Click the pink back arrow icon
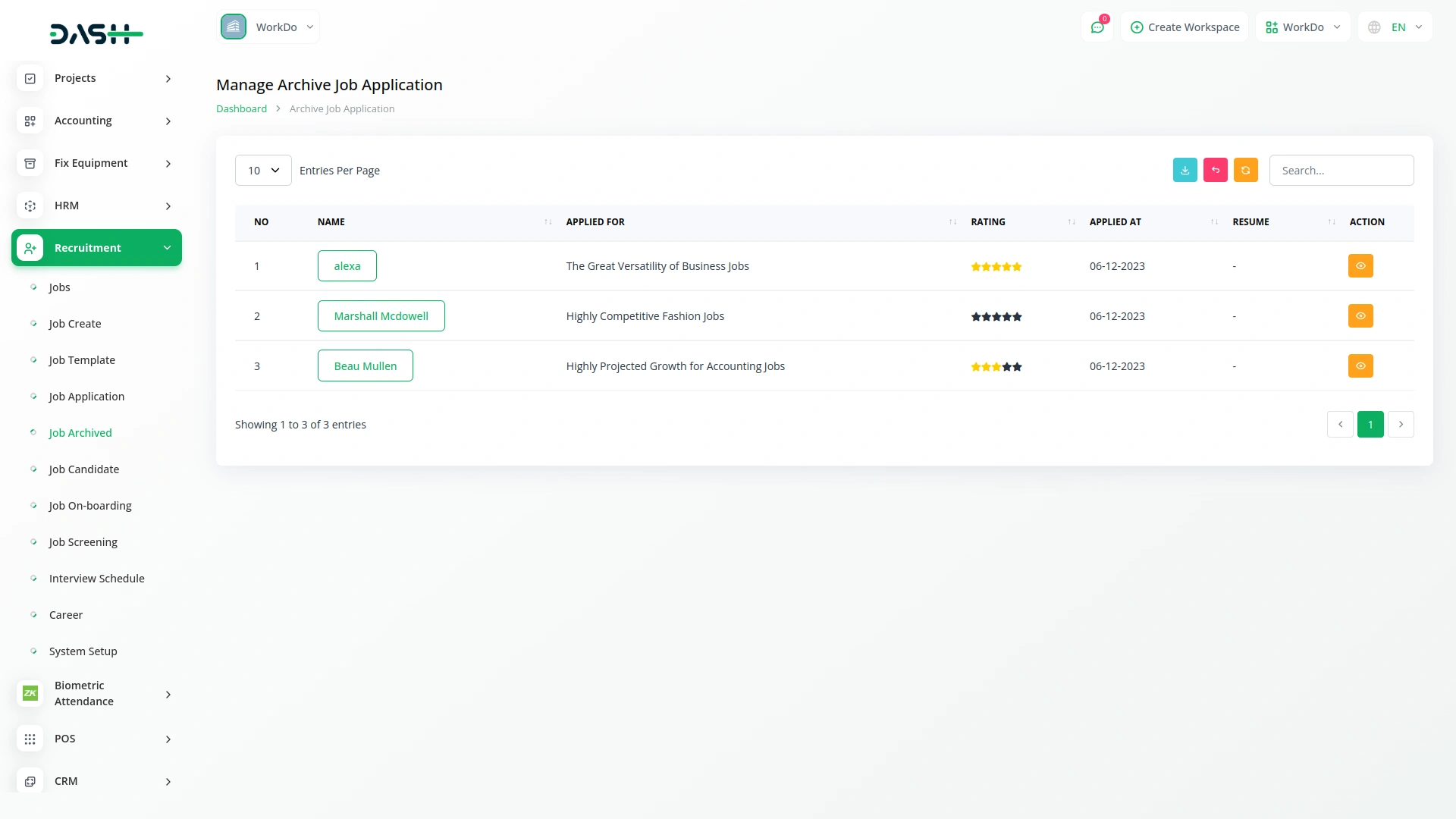This screenshot has height=819, width=1456. tap(1216, 170)
